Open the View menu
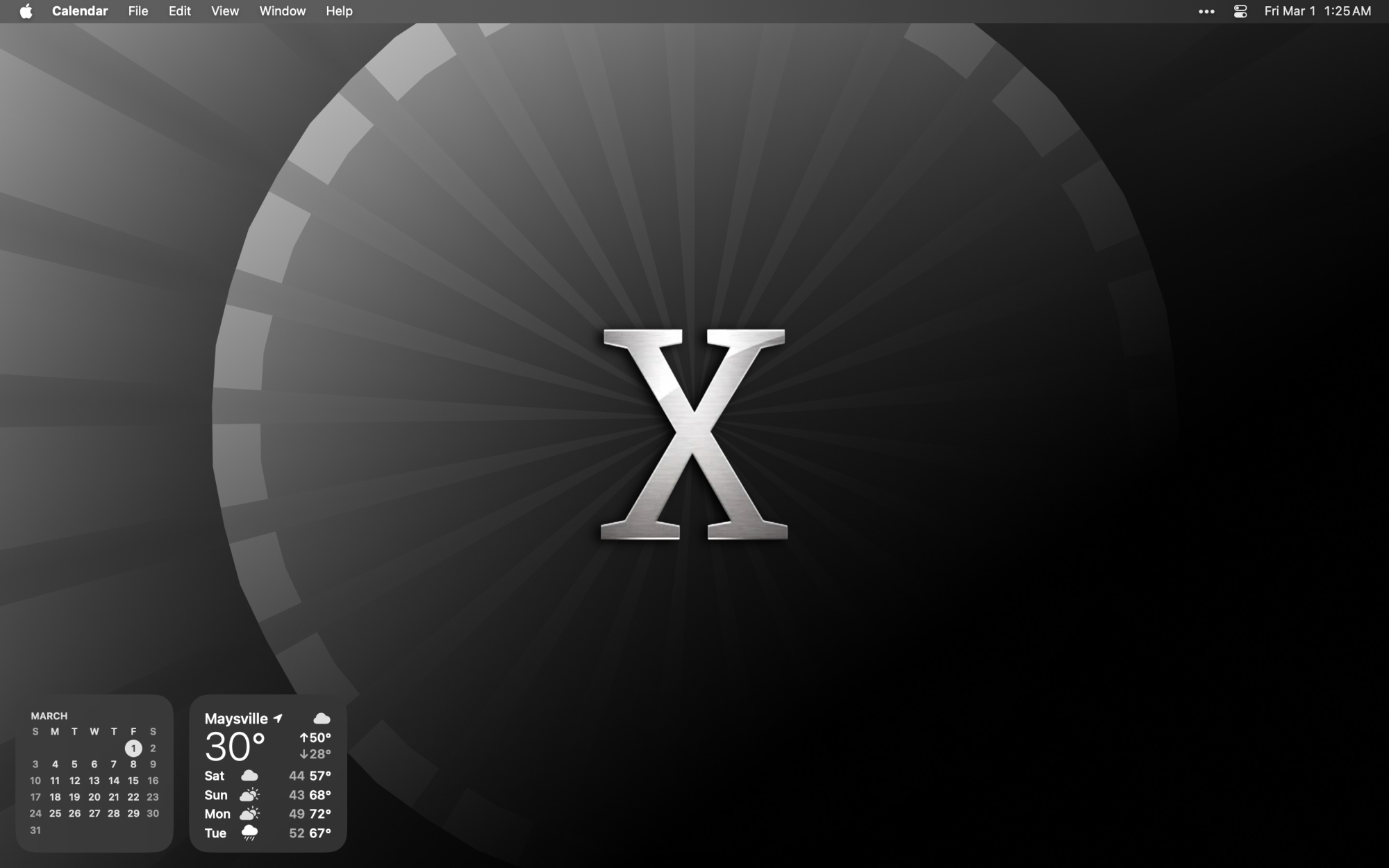This screenshot has height=868, width=1389. pyautogui.click(x=225, y=11)
